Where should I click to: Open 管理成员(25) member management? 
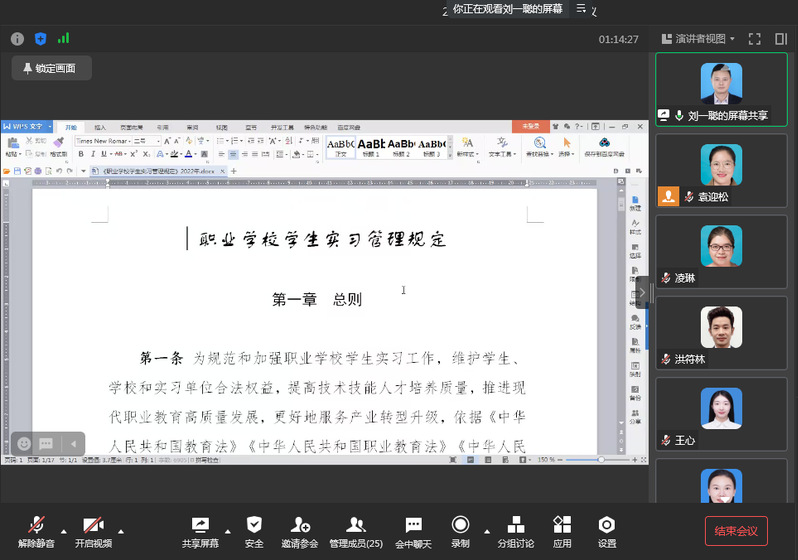click(355, 530)
